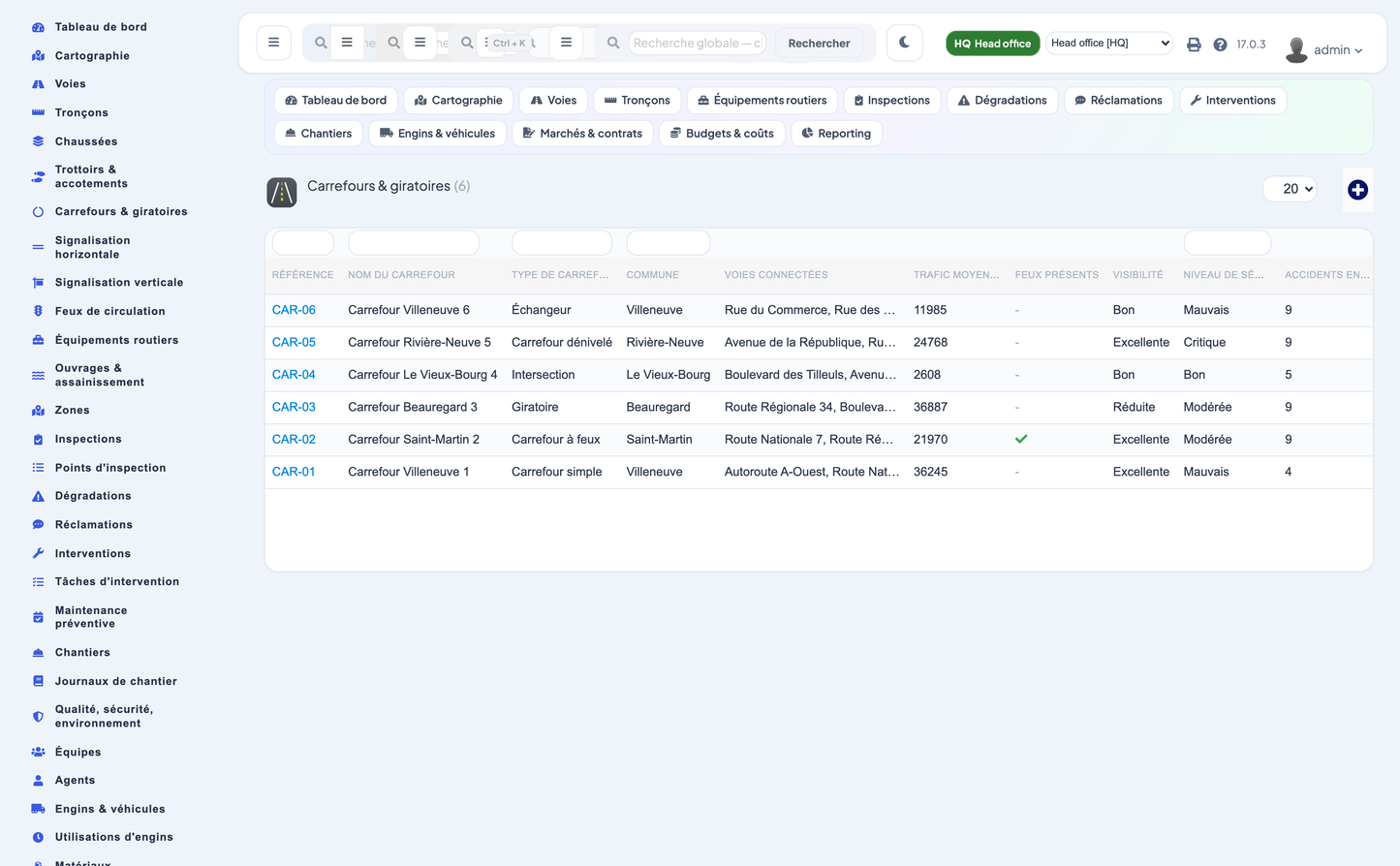1400x866 pixels.
Task: Click sidebar Inspections clipboard icon
Action: tap(38, 440)
